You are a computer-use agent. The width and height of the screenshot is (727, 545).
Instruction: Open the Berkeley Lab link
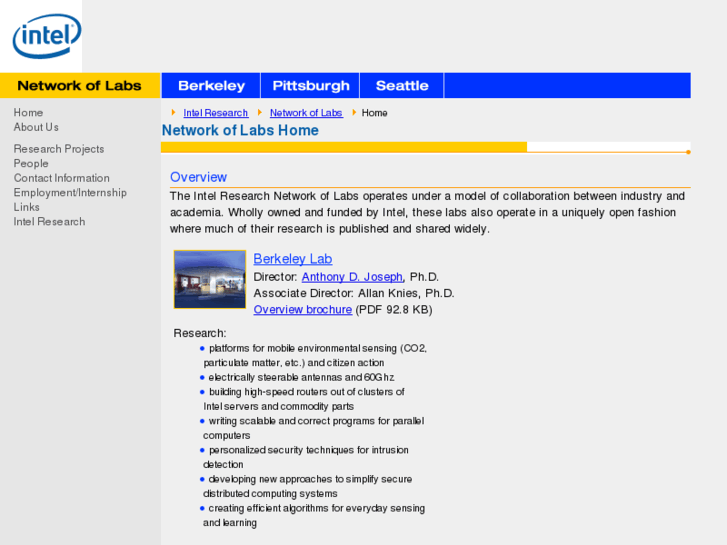(293, 259)
